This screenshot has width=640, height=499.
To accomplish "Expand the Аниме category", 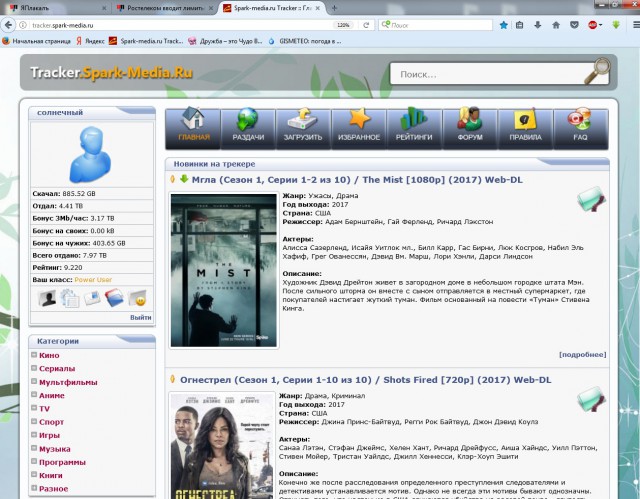I will 34,395.
